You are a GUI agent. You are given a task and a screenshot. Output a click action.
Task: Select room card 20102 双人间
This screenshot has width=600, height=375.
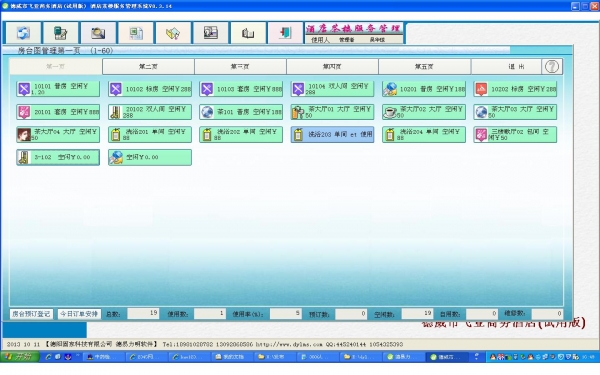(x=150, y=112)
